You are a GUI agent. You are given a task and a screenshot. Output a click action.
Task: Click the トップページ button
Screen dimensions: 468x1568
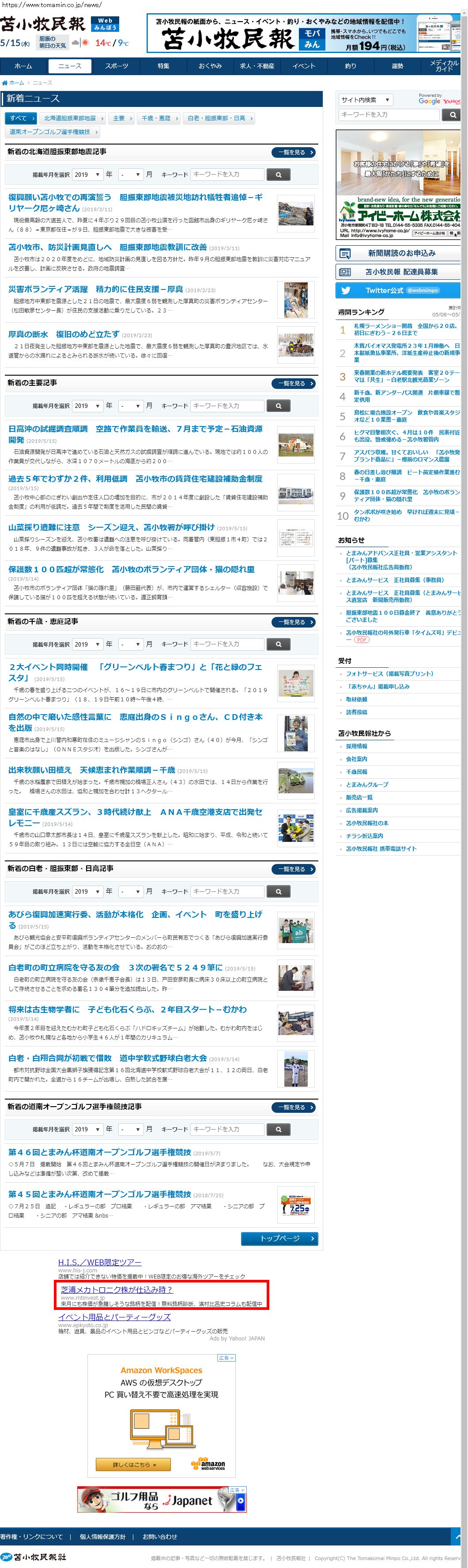279,1238
